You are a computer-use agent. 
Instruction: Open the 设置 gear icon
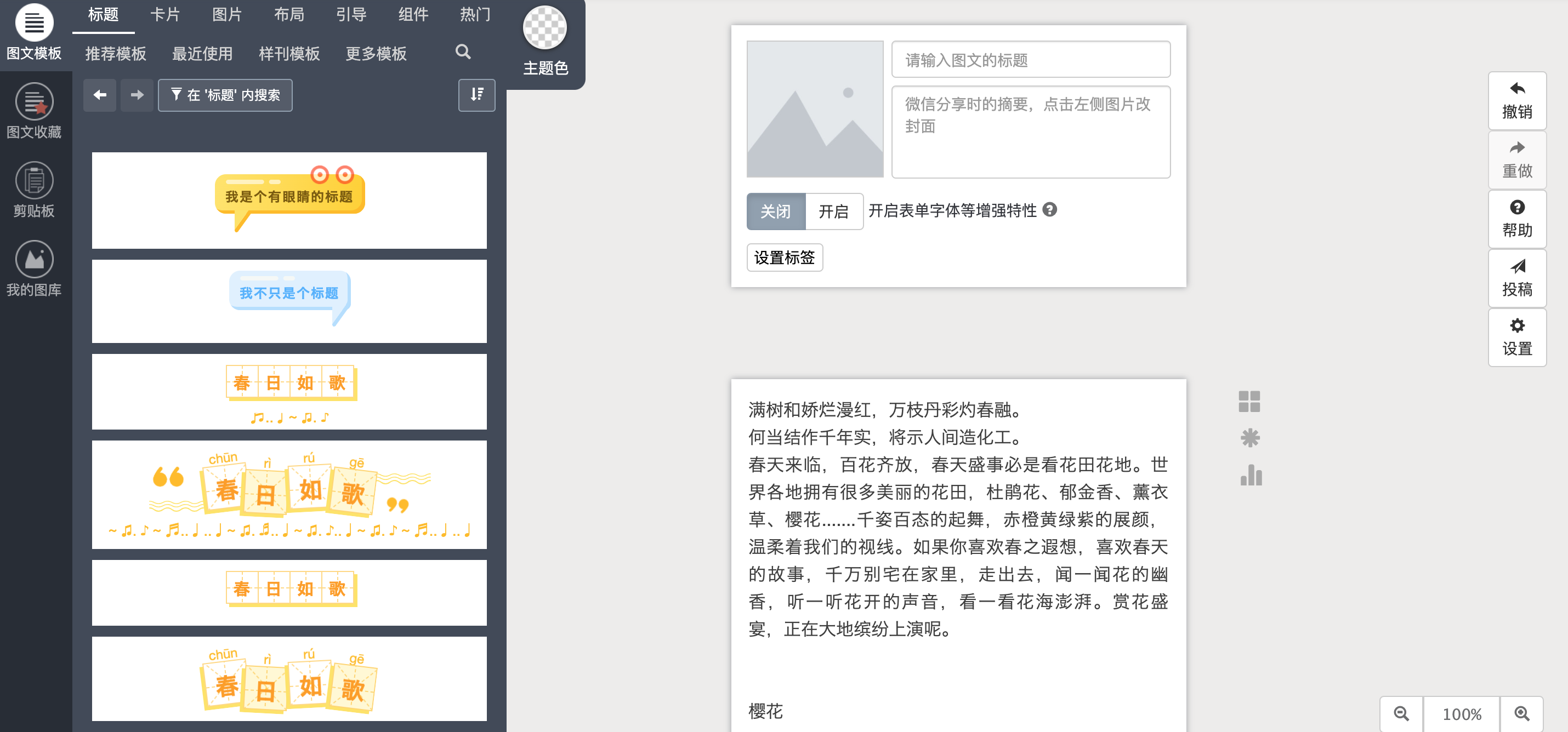tap(1516, 336)
